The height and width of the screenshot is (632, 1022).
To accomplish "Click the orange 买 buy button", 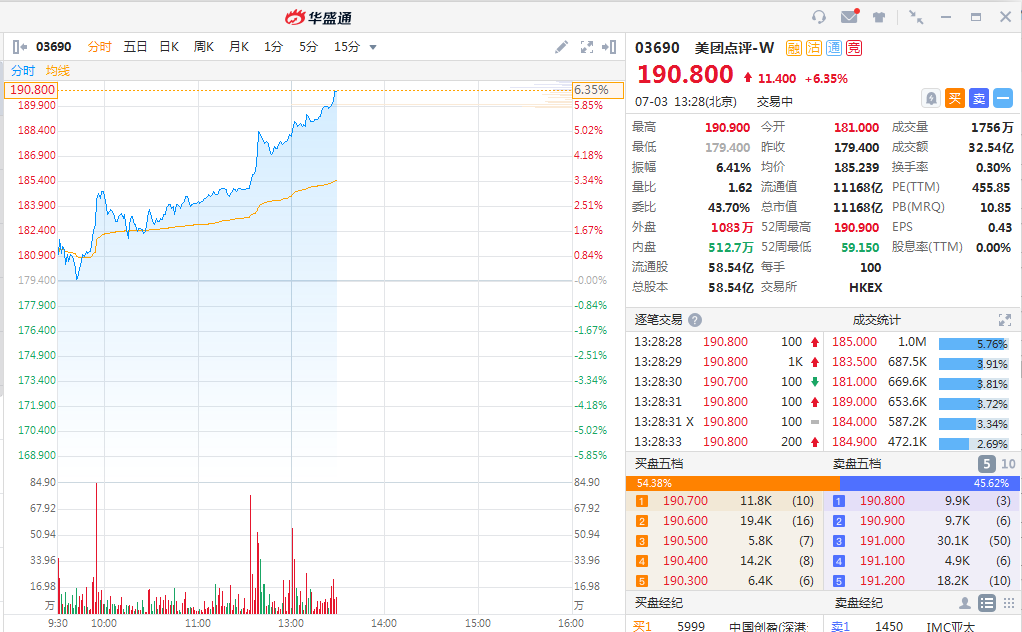I will click(x=955, y=98).
